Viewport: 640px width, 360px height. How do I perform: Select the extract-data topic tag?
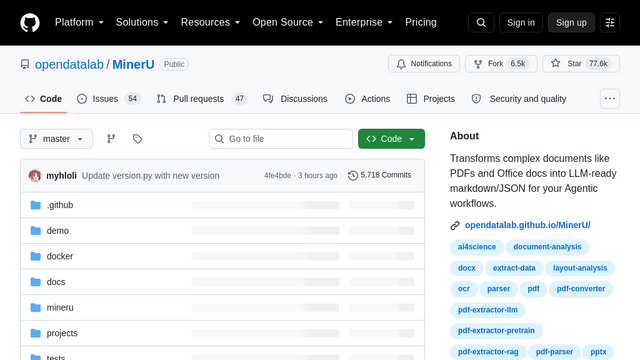(x=514, y=268)
